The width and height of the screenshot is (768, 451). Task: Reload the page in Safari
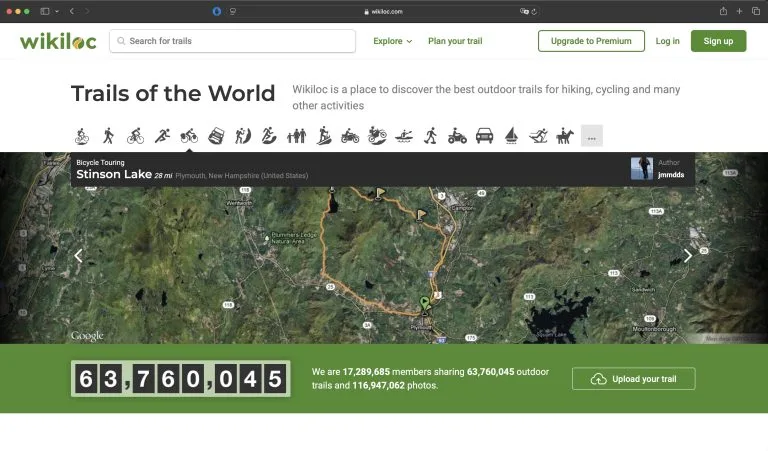click(534, 12)
